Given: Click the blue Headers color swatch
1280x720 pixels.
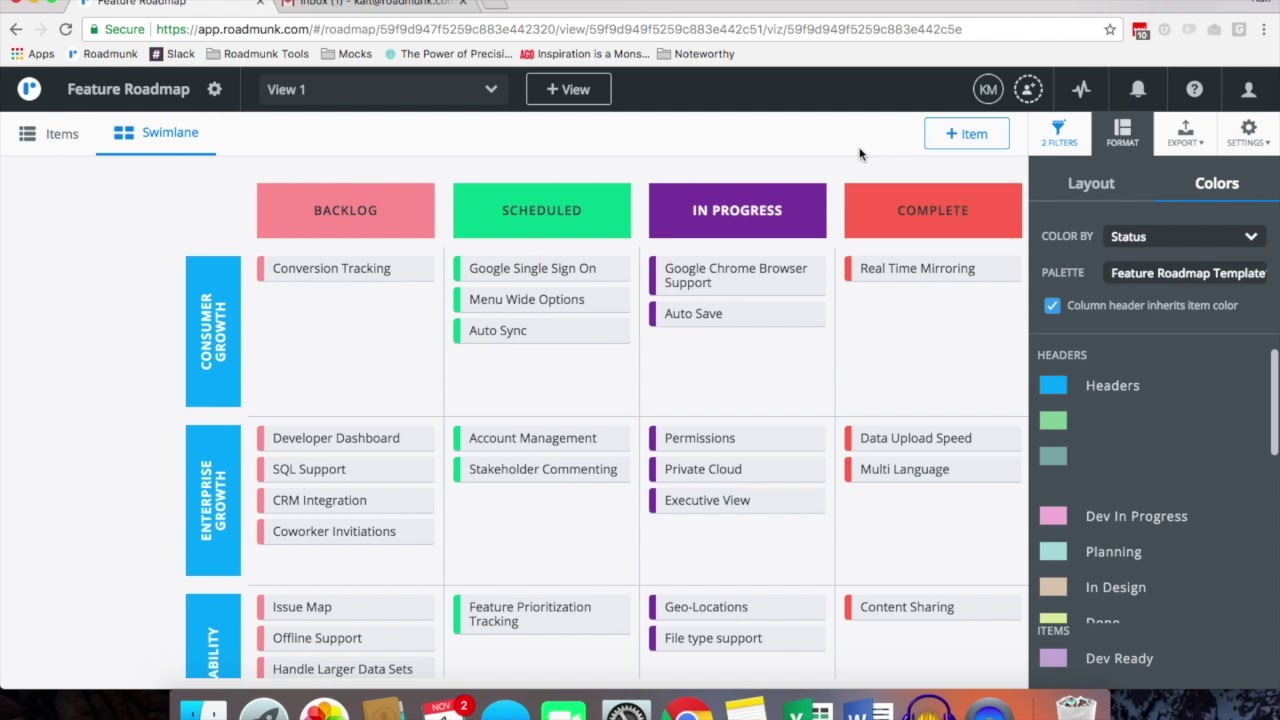Looking at the screenshot, I should [x=1053, y=385].
